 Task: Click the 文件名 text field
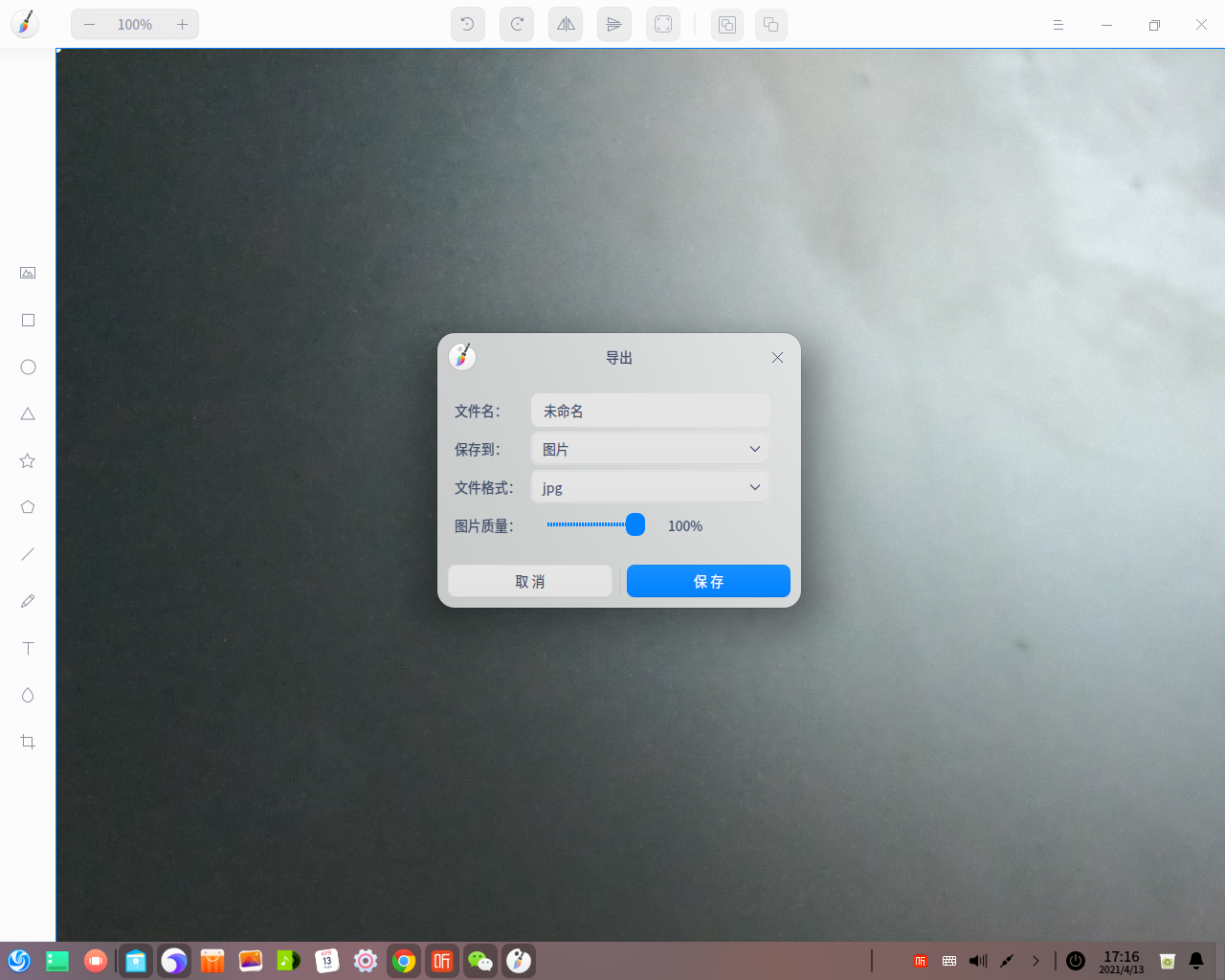(x=651, y=411)
